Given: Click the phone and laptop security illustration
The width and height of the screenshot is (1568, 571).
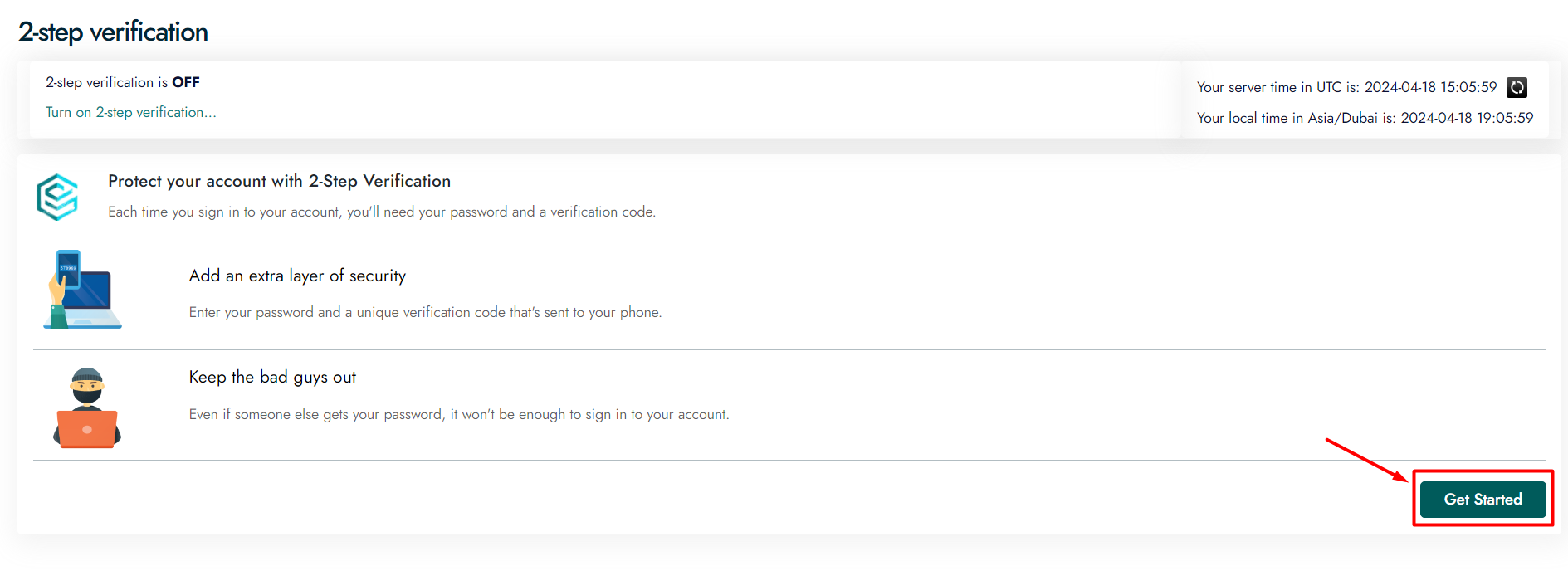Looking at the screenshot, I should click(83, 289).
